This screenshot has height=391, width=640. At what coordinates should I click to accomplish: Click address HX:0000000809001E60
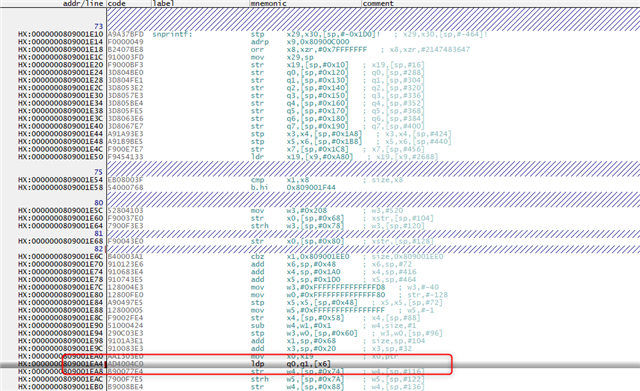(61, 218)
